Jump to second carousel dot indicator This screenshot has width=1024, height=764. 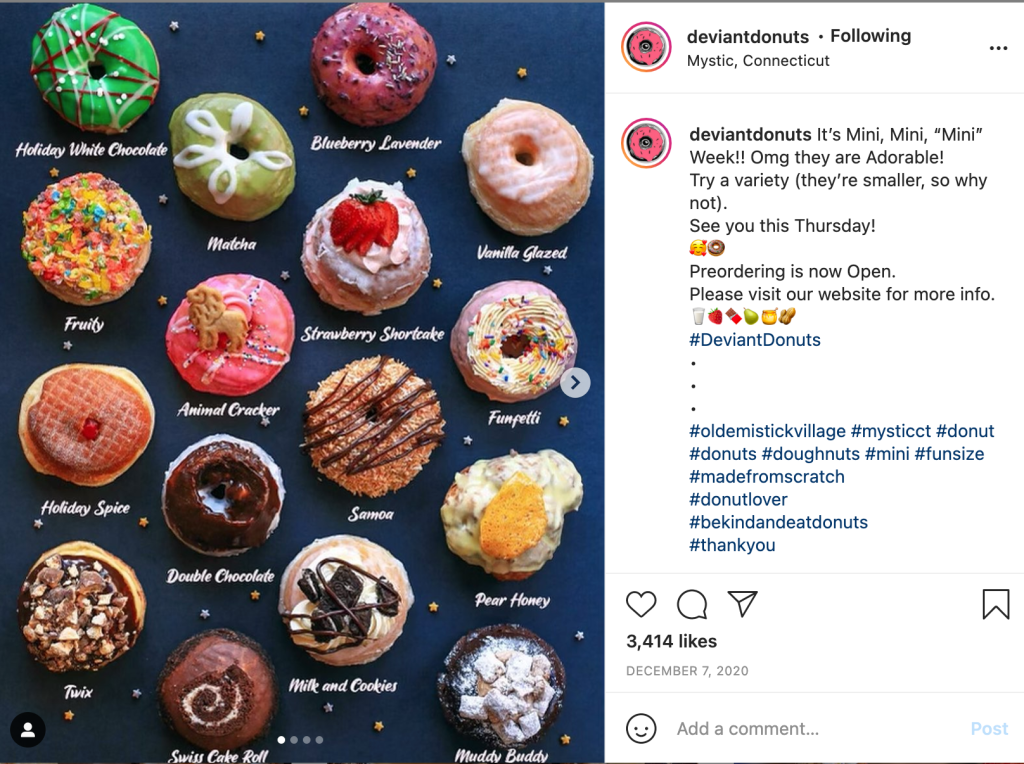click(294, 740)
